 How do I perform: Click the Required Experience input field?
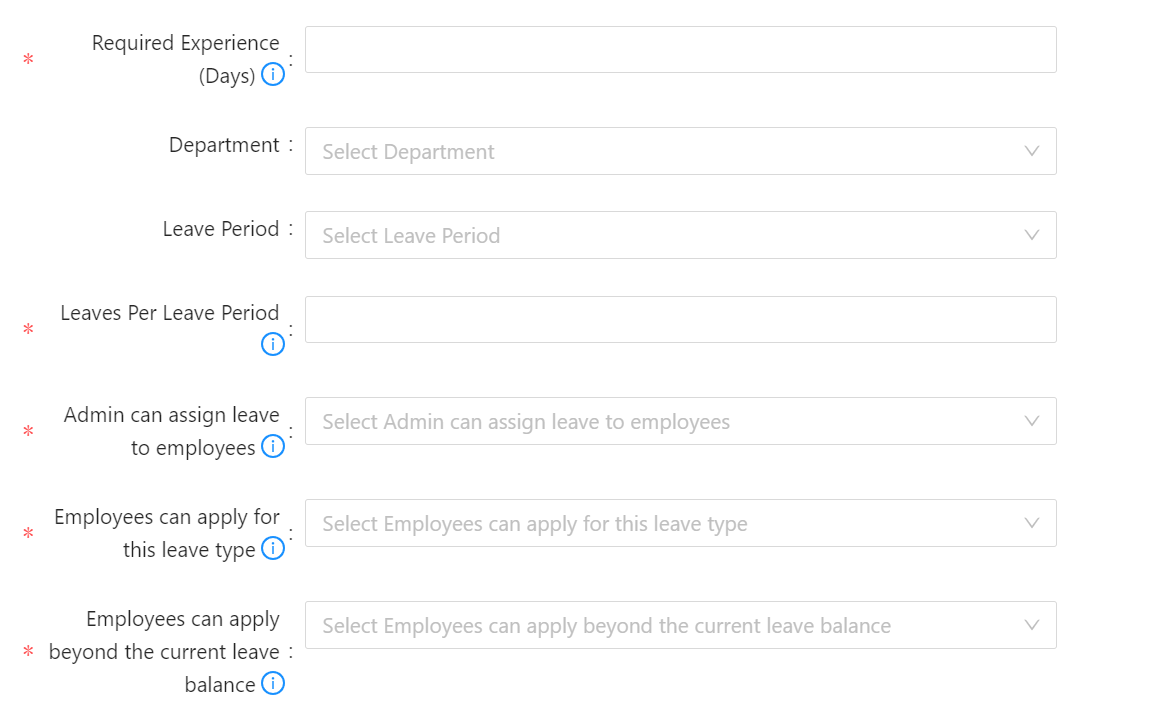(x=680, y=50)
